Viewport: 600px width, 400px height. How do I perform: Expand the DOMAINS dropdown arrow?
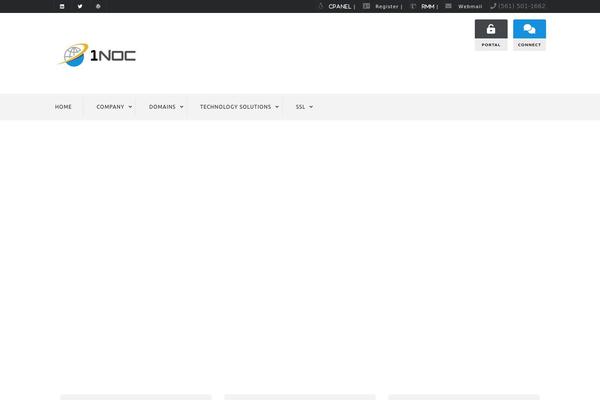tap(182, 107)
